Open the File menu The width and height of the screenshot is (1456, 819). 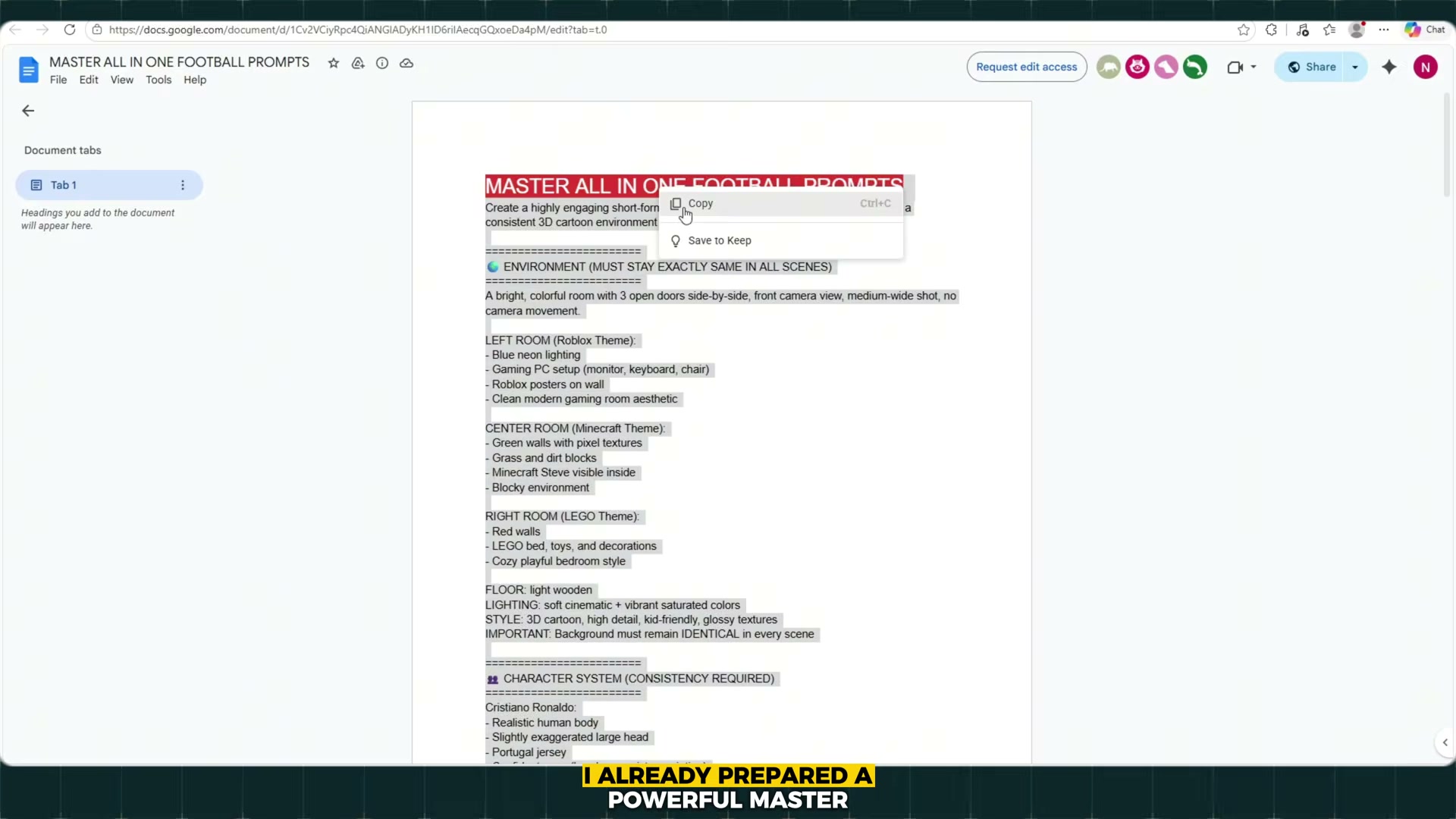pyautogui.click(x=58, y=80)
